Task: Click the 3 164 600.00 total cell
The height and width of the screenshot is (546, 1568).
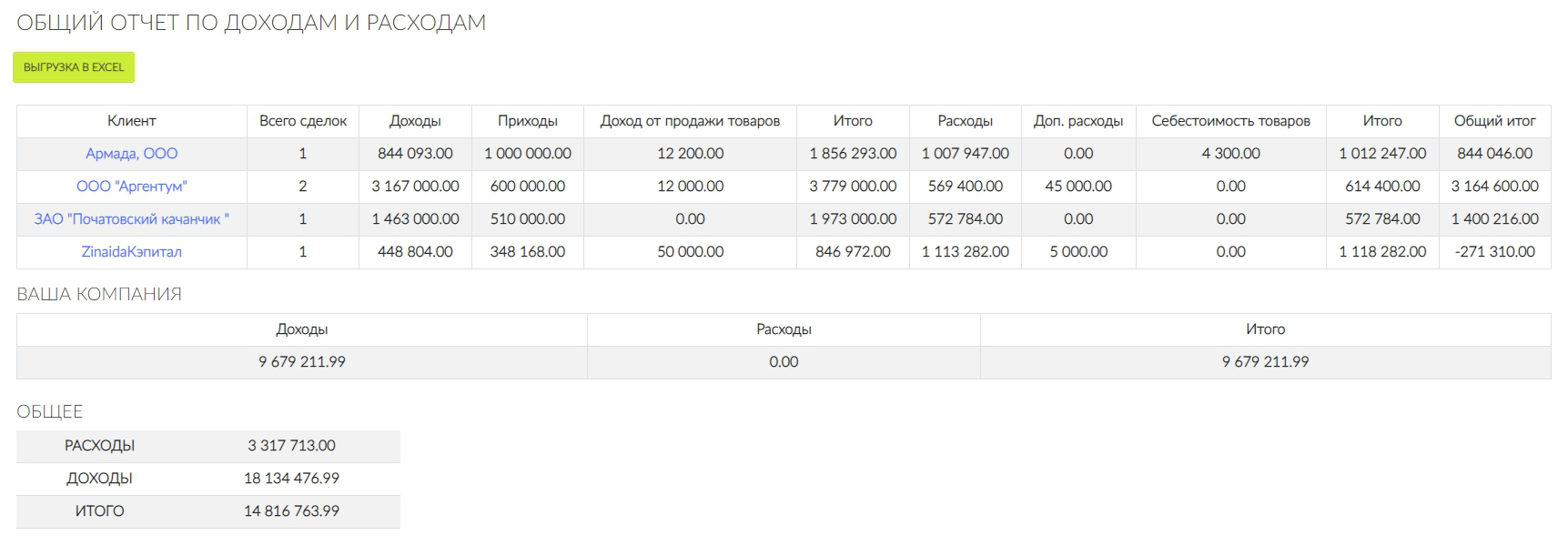Action: pyautogui.click(x=1495, y=187)
